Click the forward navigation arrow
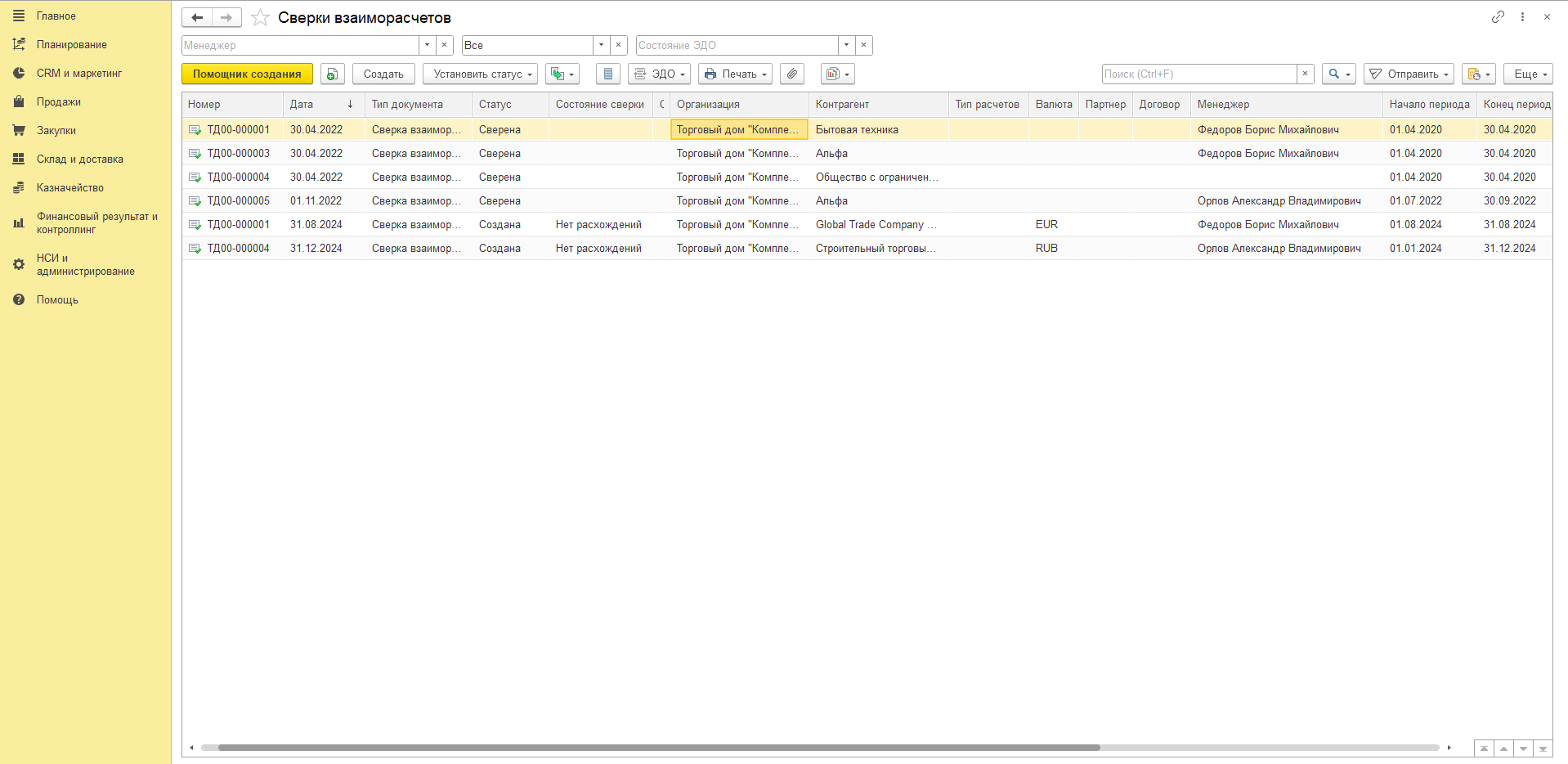The height and width of the screenshot is (764, 1568). click(x=226, y=17)
